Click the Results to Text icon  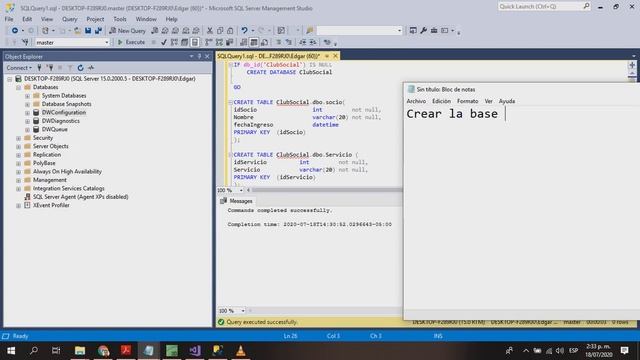point(244,42)
